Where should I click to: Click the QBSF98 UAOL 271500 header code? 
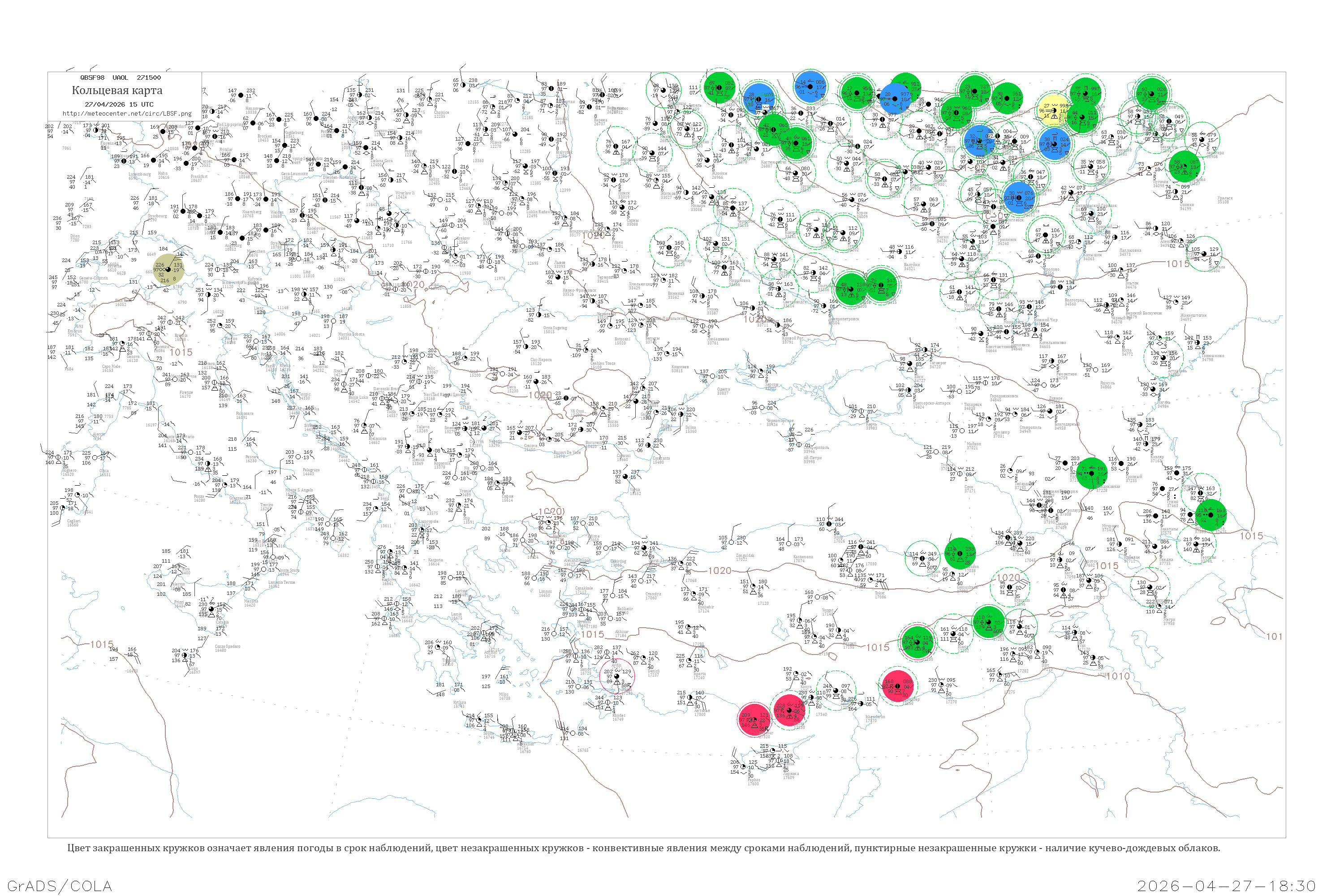pyautogui.click(x=121, y=78)
